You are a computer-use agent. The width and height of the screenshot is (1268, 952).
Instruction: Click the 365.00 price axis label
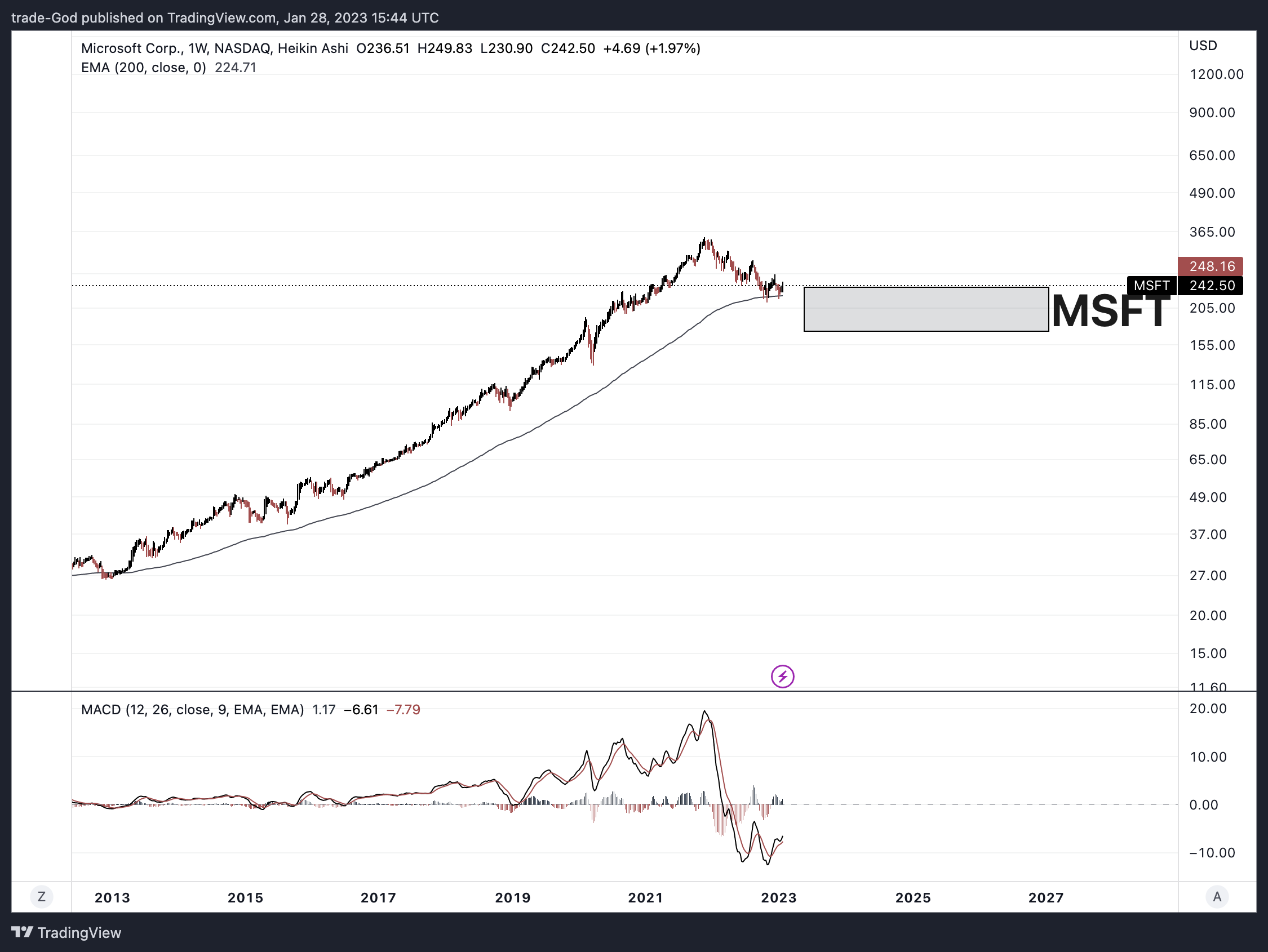coord(1212,232)
